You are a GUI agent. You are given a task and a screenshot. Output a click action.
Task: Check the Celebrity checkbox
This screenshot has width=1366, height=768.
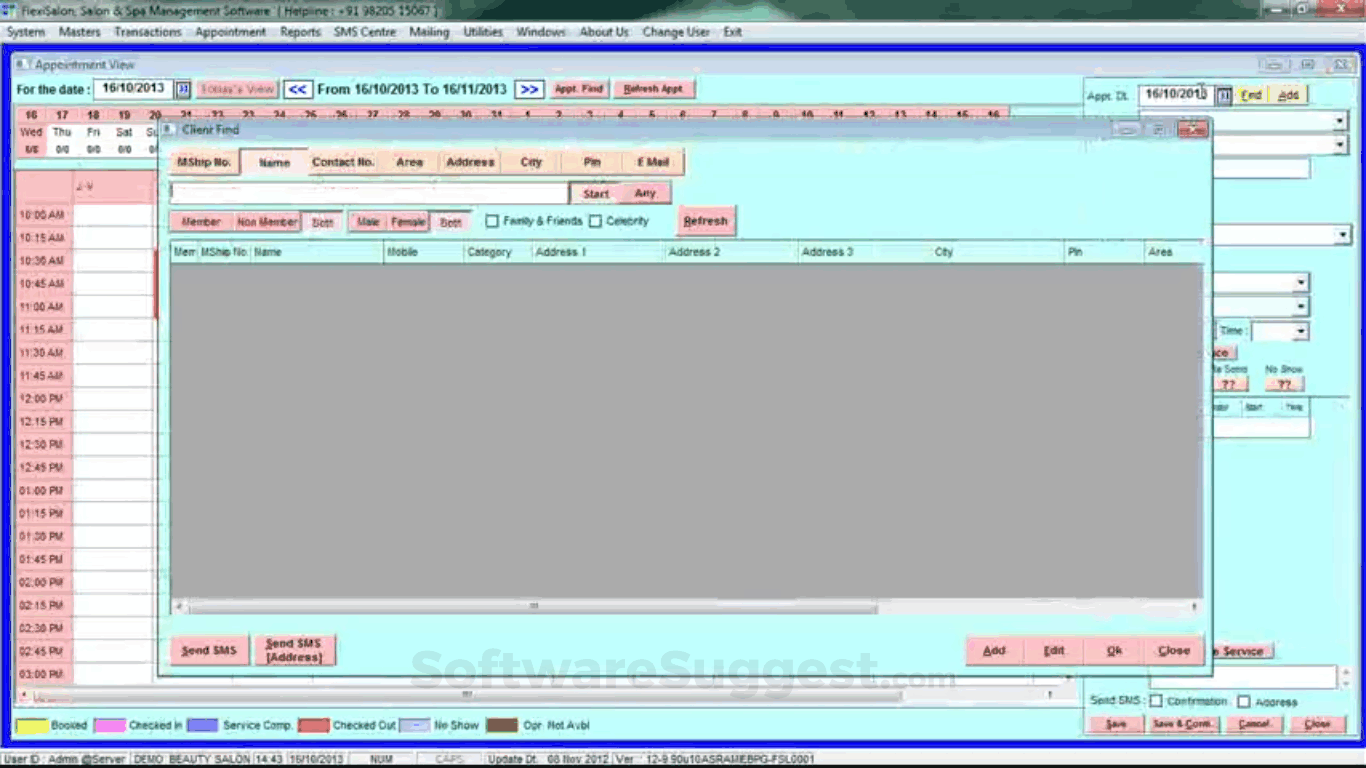[595, 221]
